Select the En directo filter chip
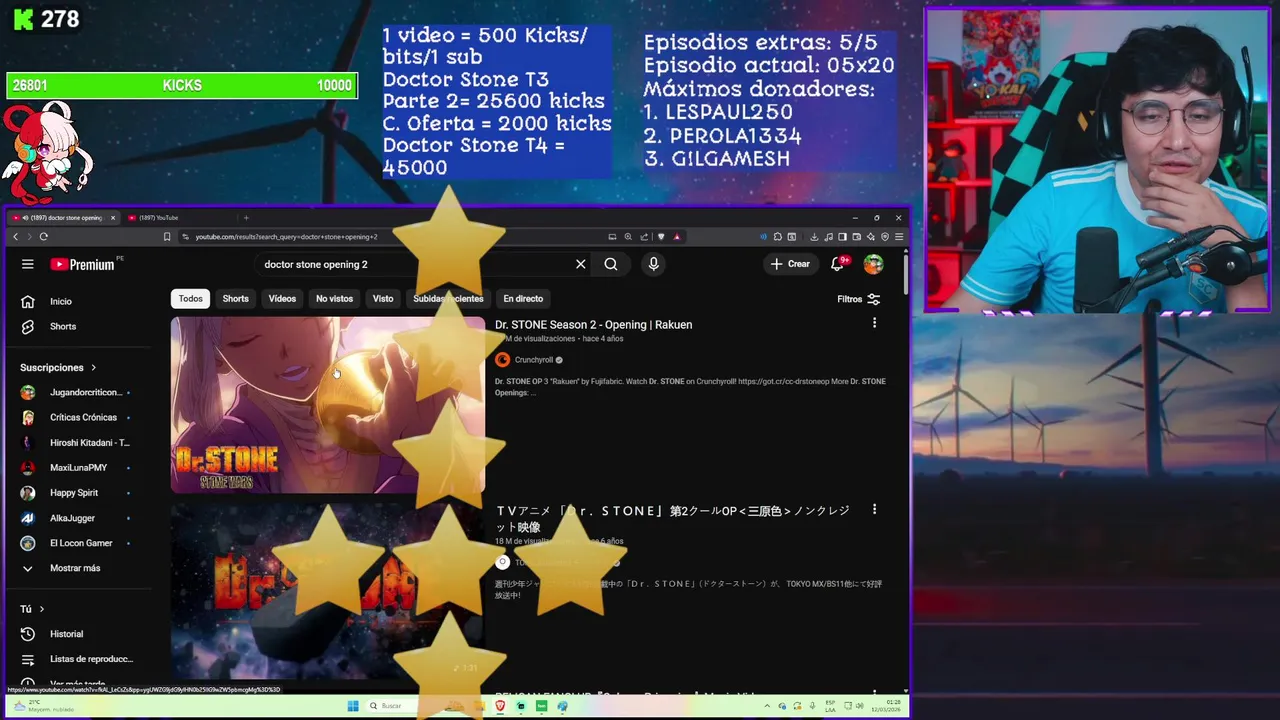The image size is (1280, 720). point(523,298)
